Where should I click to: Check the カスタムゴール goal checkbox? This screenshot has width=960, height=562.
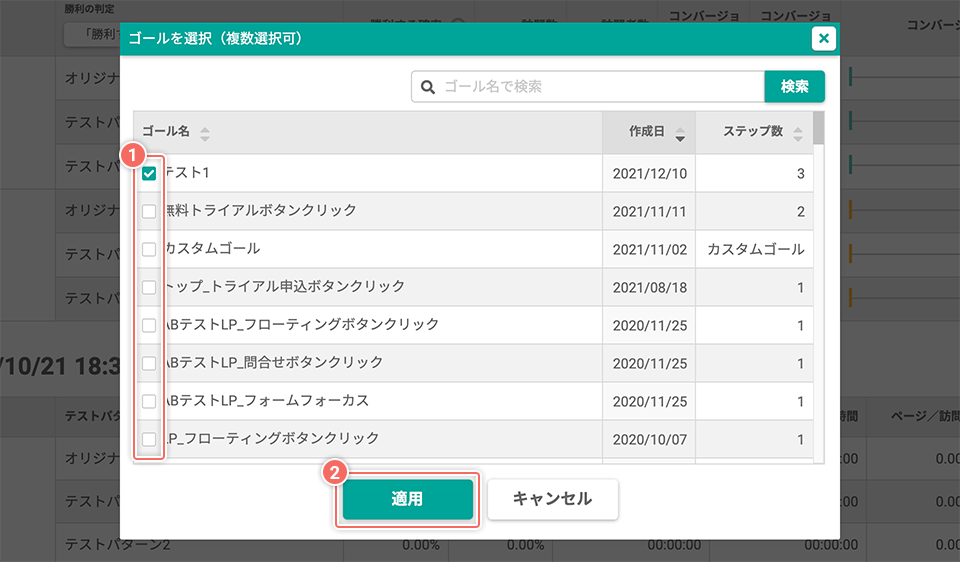tap(149, 249)
